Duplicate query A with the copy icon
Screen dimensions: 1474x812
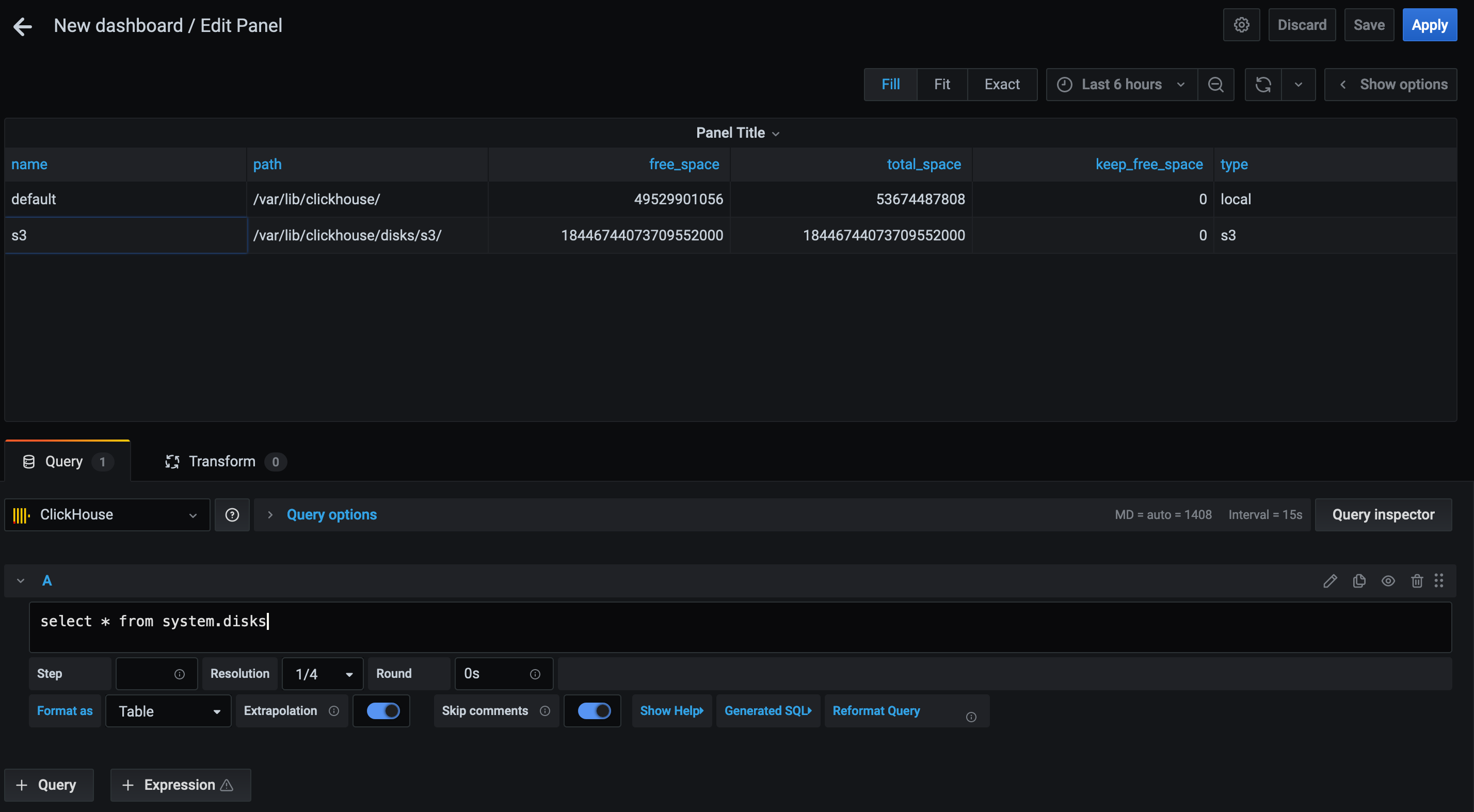pyautogui.click(x=1359, y=581)
